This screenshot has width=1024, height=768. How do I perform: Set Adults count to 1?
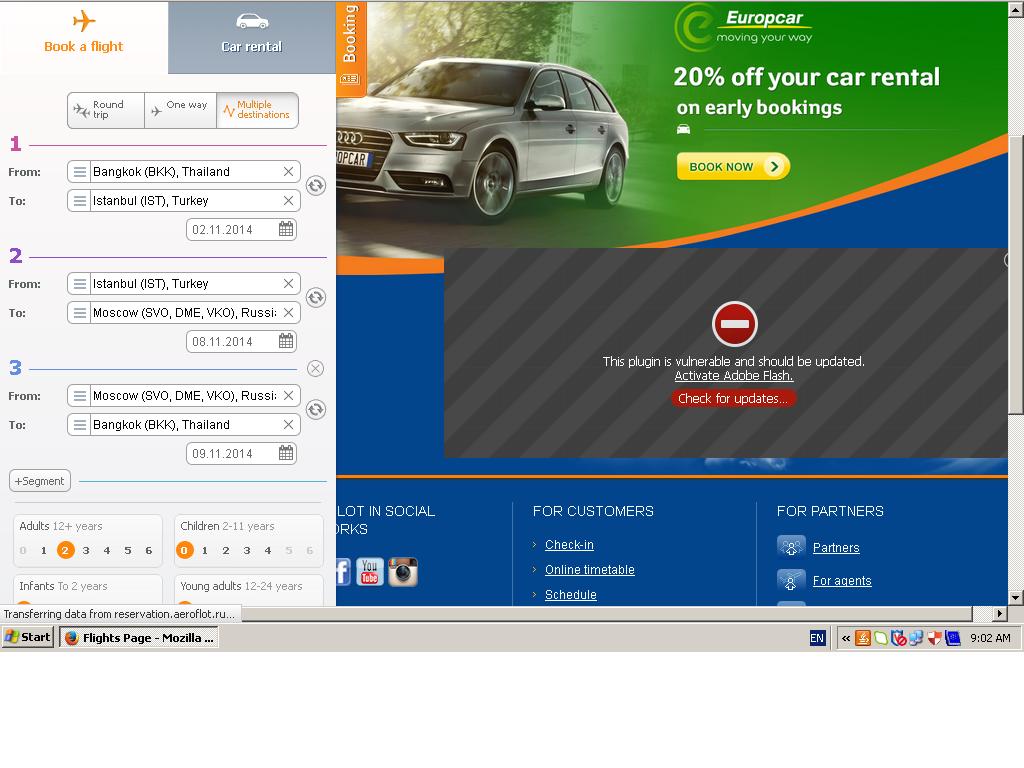pyautogui.click(x=44, y=551)
